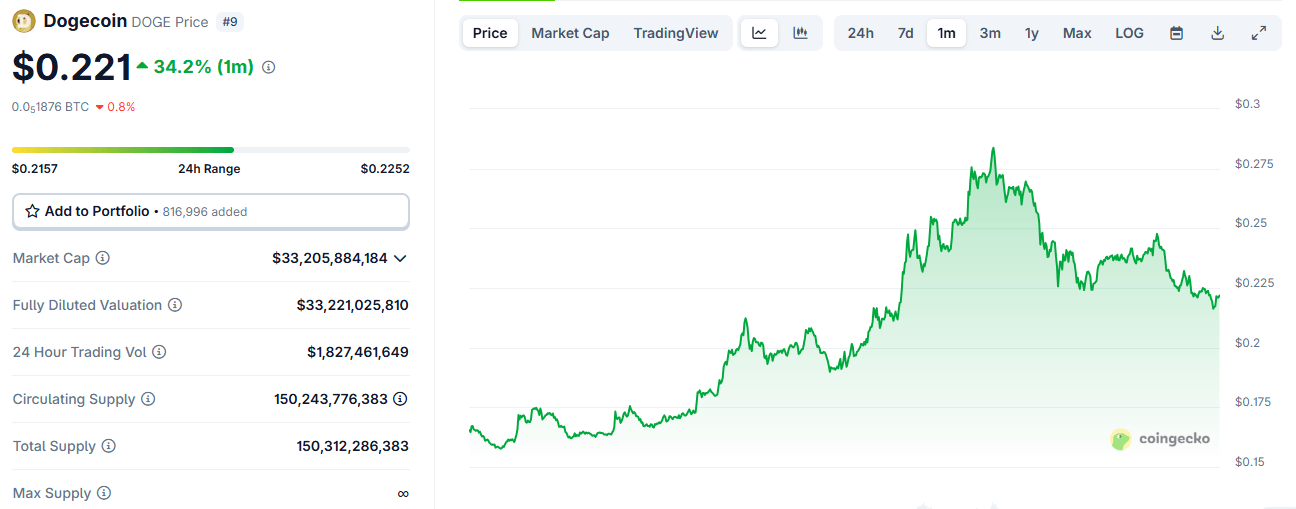Switch to candlestick chart icon
This screenshot has width=1296, height=509.
click(x=800, y=33)
